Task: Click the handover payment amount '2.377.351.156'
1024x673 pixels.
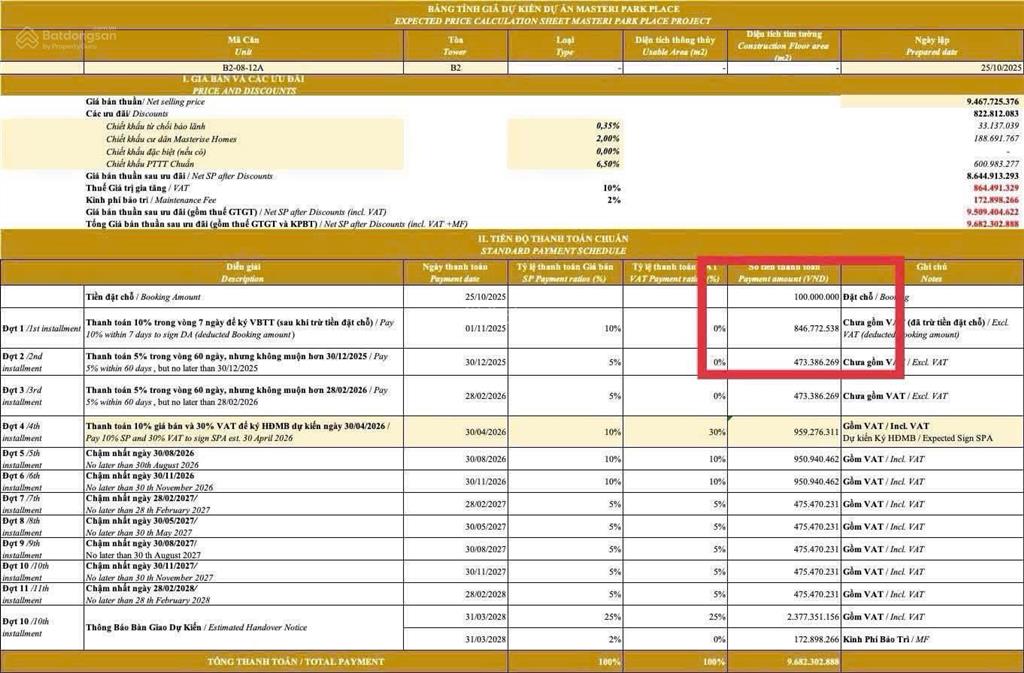Action: click(813, 617)
